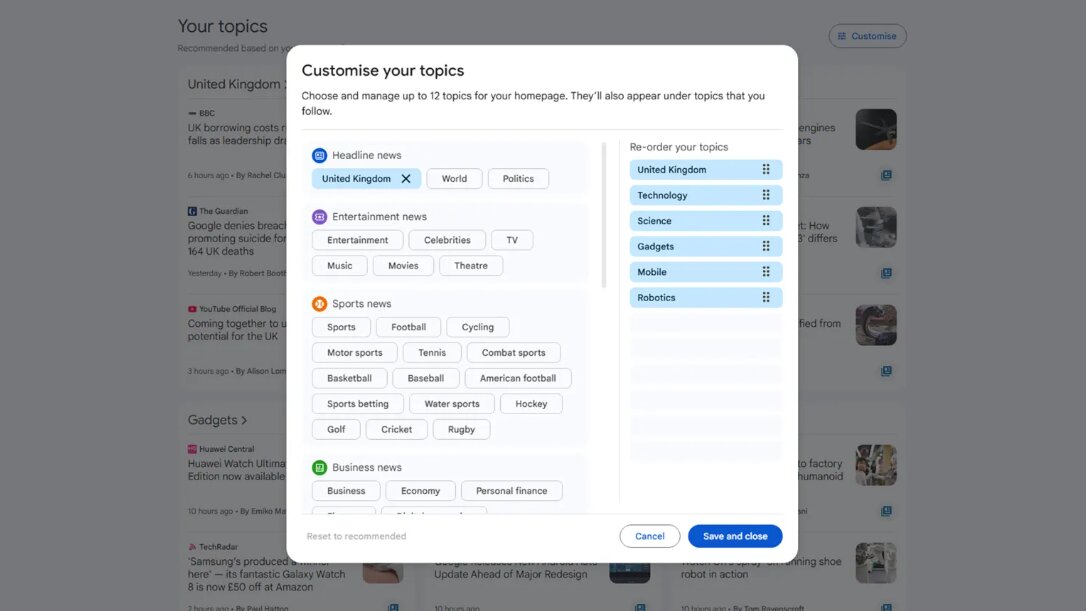
Task: Add the Hockey topic chip
Action: click(531, 404)
